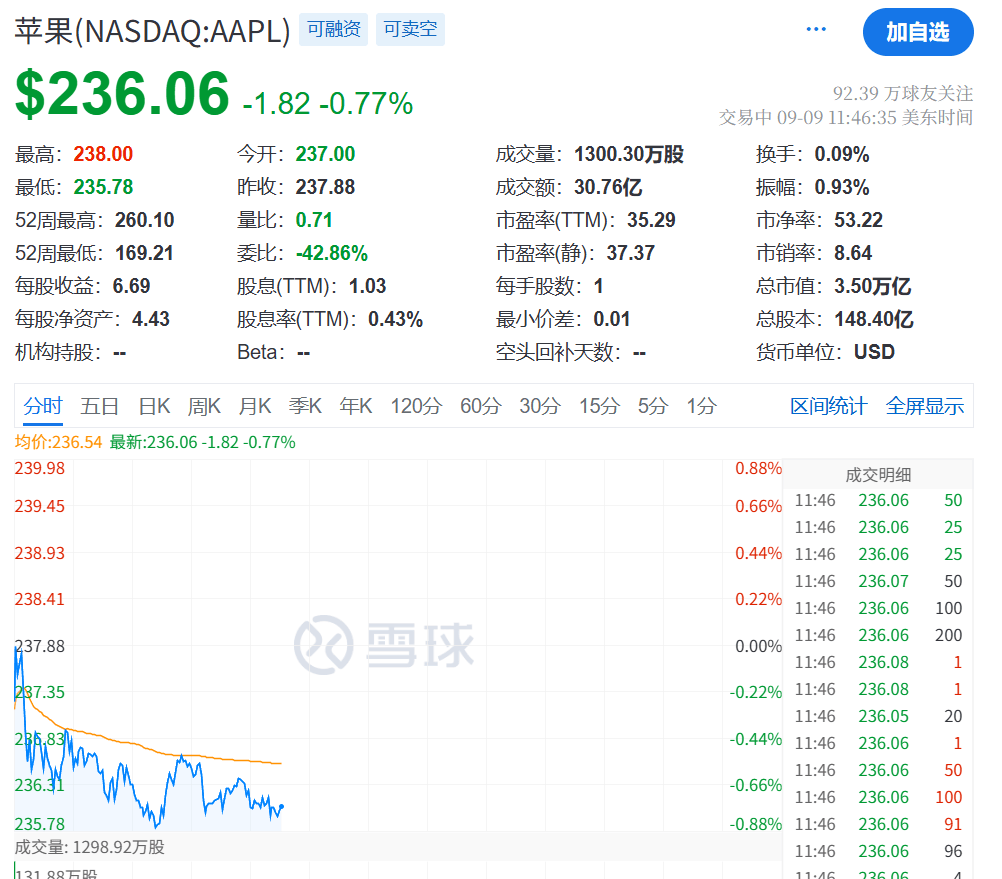Screen dimensions: 1002x879
Task: Open the more options (...) icon
Action: tap(815, 29)
